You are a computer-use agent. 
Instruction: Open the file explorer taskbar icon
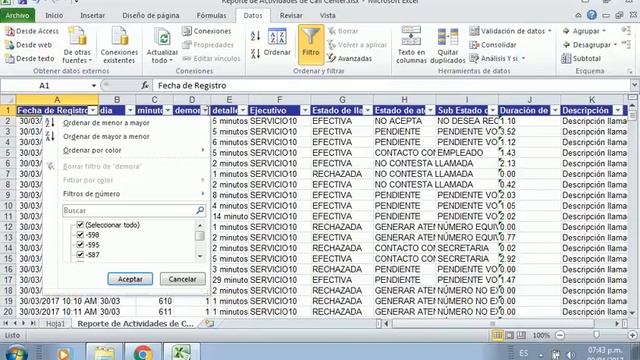pos(104,352)
